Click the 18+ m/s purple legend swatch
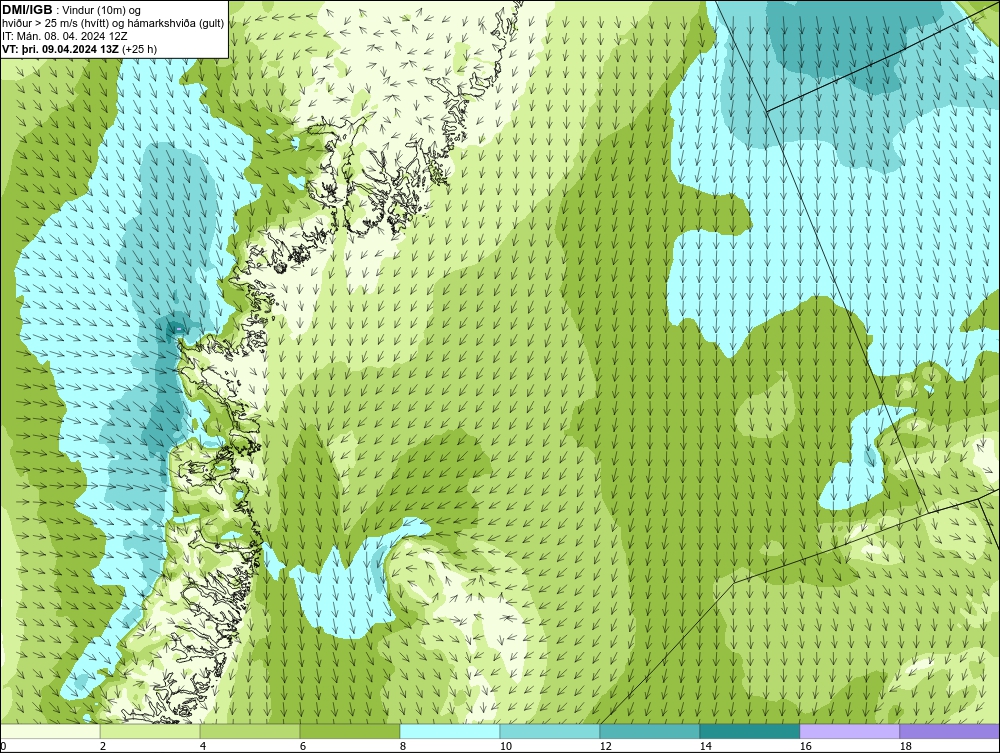Viewport: 1000px width, 753px height. (x=950, y=731)
